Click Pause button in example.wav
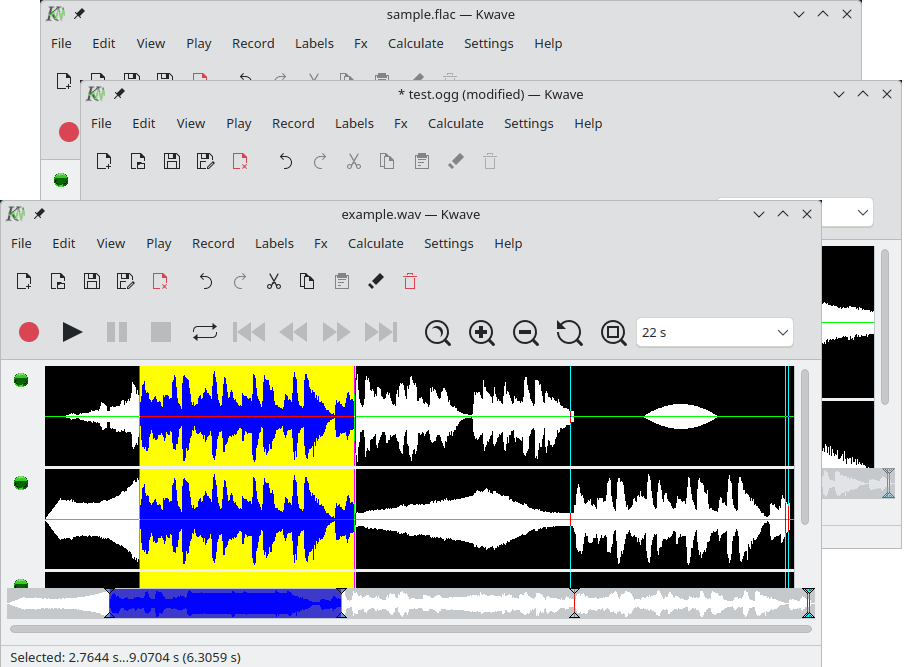 coord(117,332)
